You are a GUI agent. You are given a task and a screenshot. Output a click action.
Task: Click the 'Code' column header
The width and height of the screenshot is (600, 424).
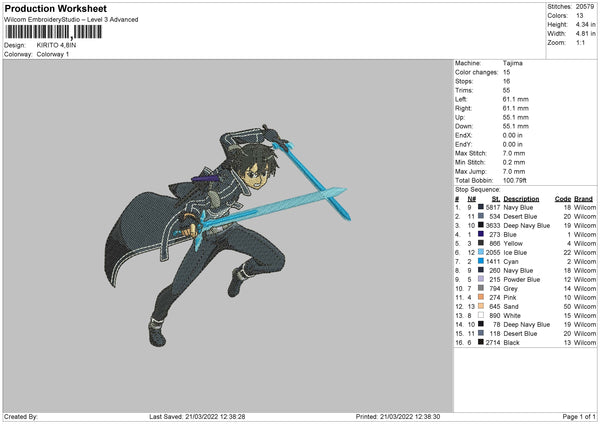pos(562,199)
